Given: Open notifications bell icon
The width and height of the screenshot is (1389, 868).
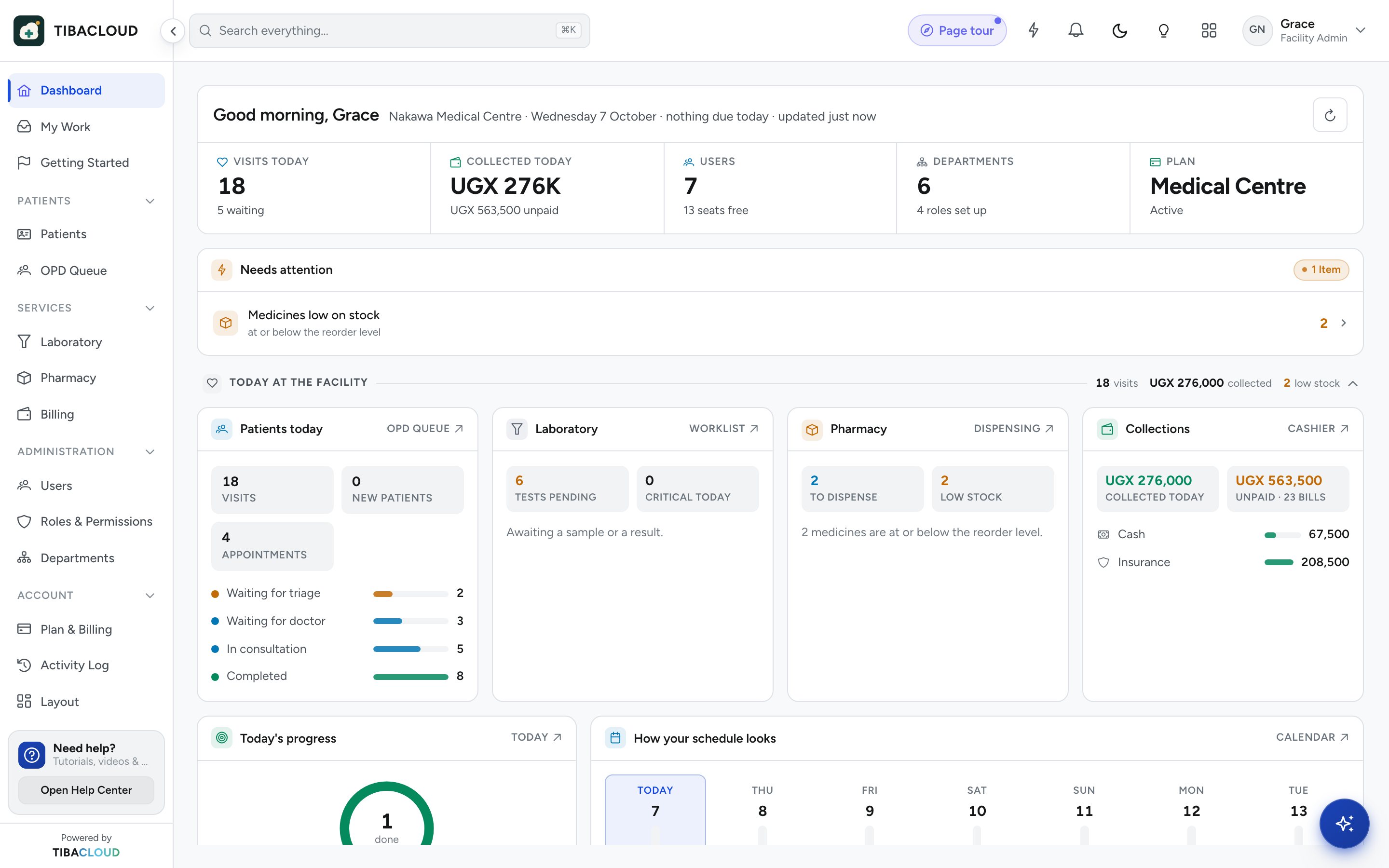Looking at the screenshot, I should tap(1076, 30).
